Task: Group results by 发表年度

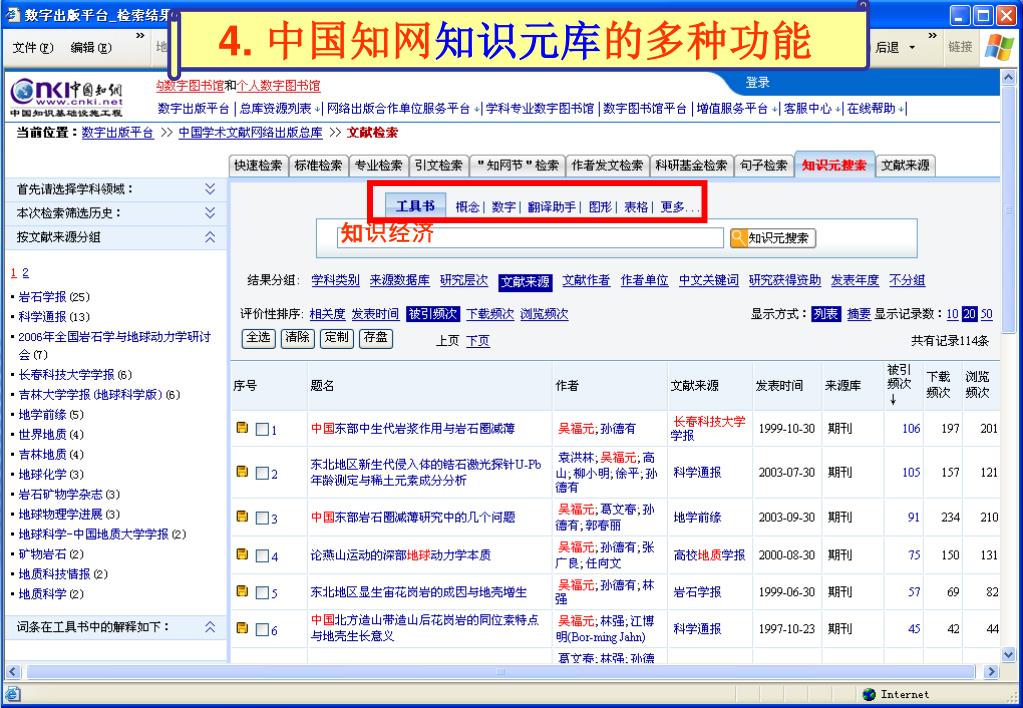Action: 855,280
